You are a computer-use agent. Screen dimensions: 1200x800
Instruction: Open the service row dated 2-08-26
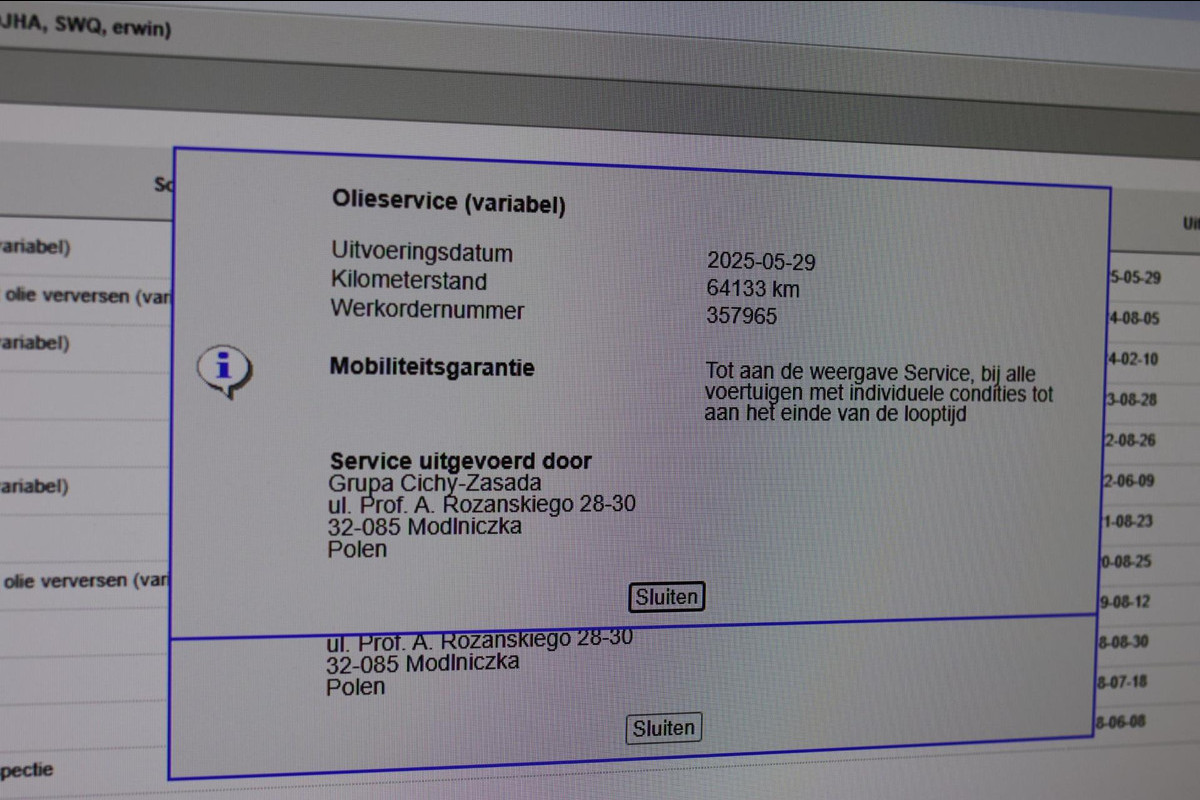(1129, 440)
